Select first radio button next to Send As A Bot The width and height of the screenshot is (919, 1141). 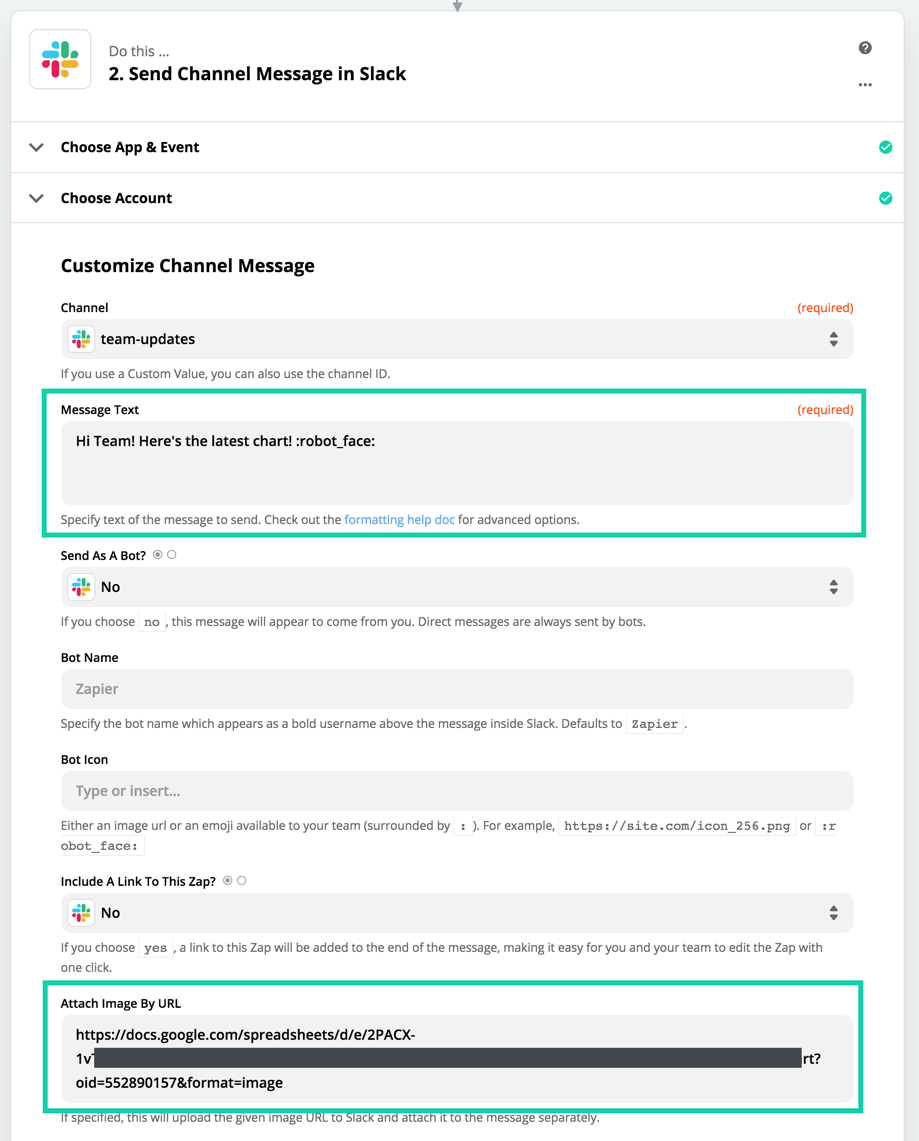(158, 554)
